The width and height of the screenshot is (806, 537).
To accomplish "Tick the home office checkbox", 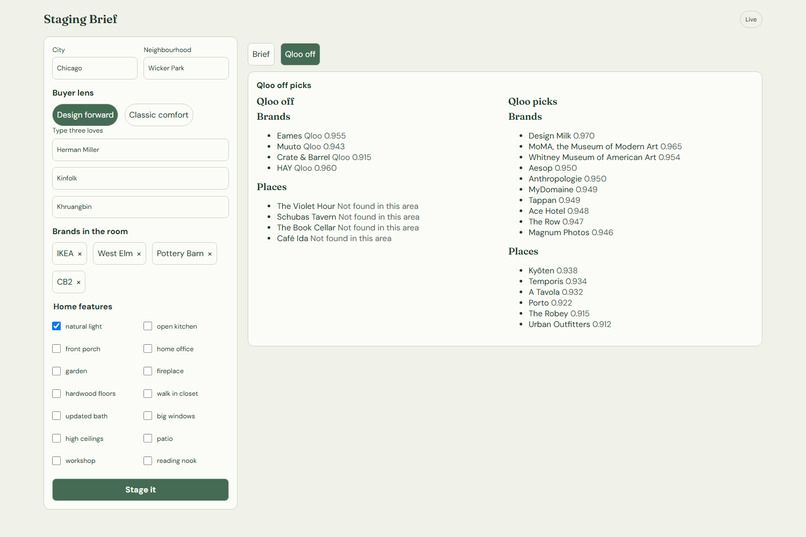I will pos(148,349).
